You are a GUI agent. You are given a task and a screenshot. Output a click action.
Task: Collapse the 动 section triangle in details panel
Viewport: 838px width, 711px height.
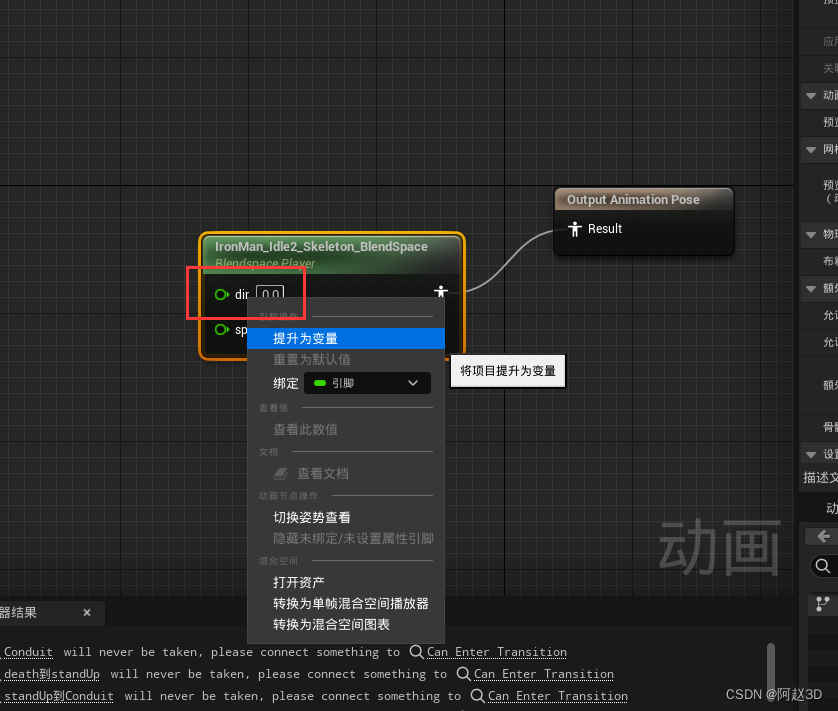coord(811,96)
